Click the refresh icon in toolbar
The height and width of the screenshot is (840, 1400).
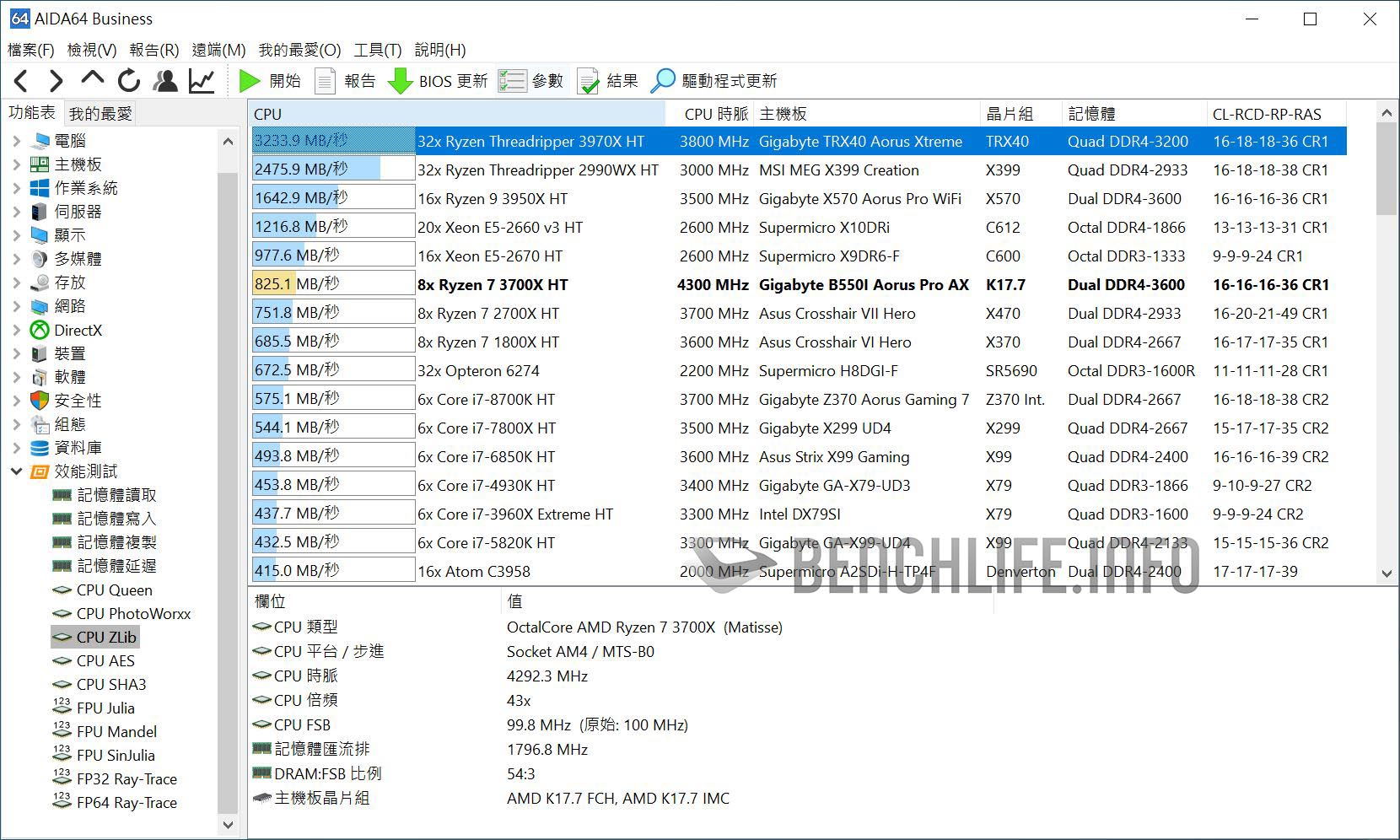tap(129, 81)
